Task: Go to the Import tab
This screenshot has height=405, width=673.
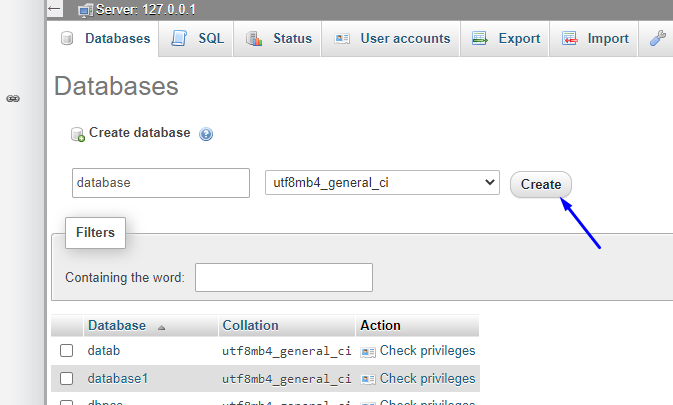Action: click(x=594, y=39)
